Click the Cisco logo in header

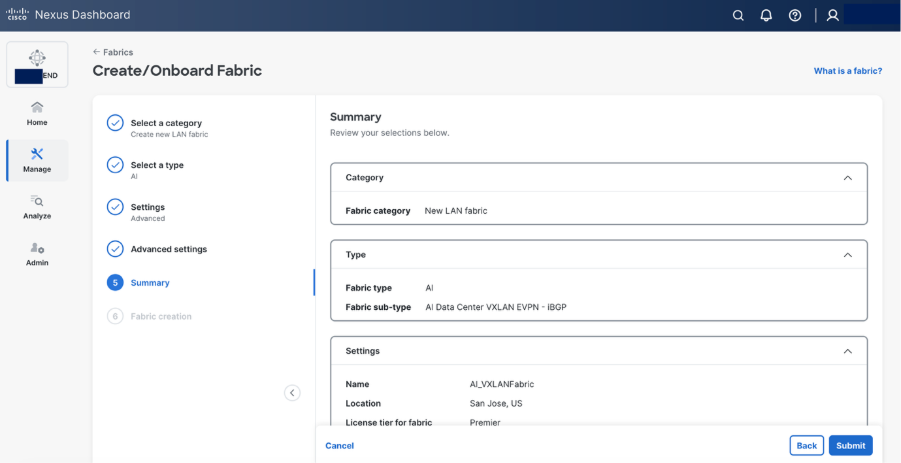click(17, 15)
